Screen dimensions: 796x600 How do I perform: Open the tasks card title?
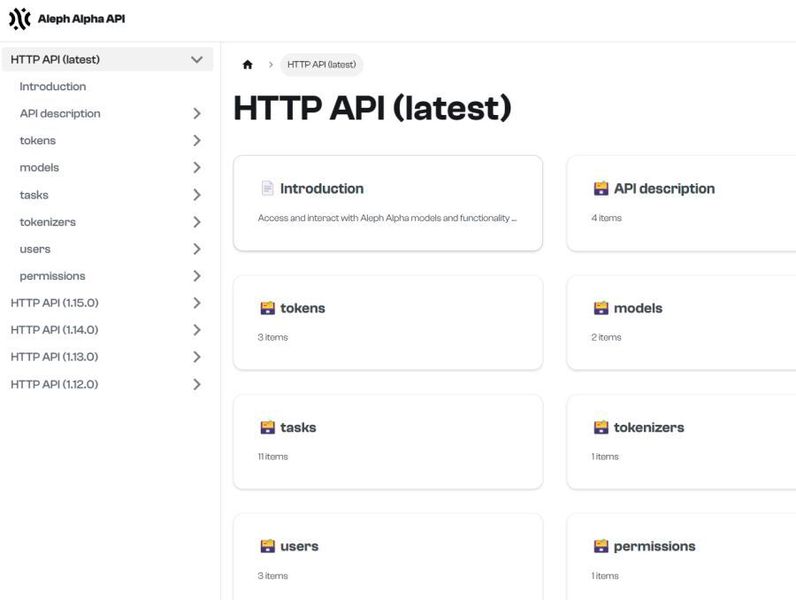pos(298,427)
